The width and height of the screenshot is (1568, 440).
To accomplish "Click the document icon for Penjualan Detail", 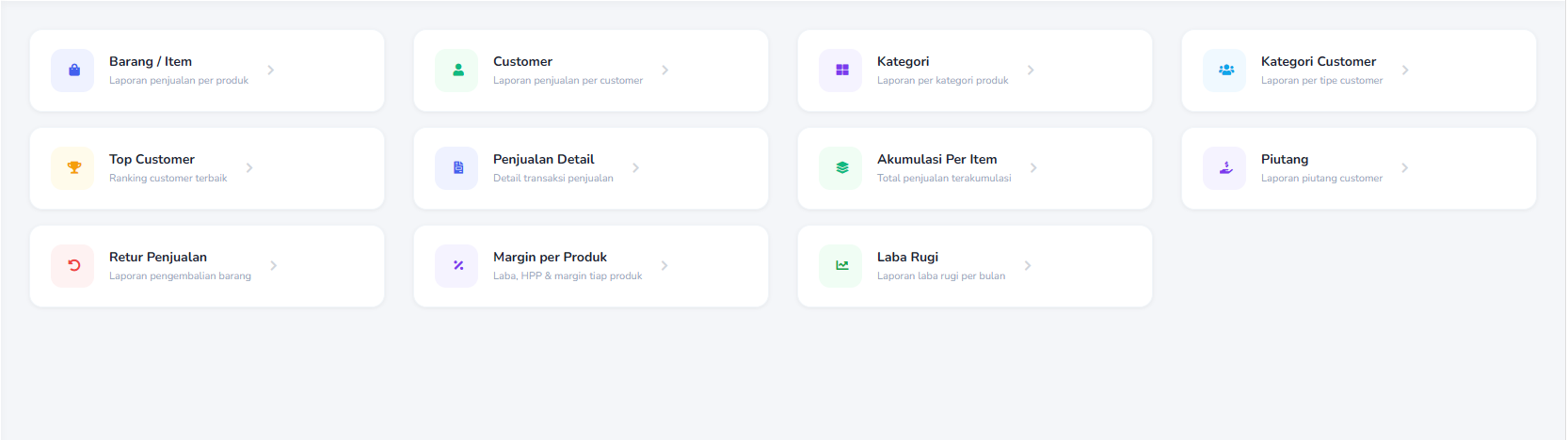I will point(457,168).
